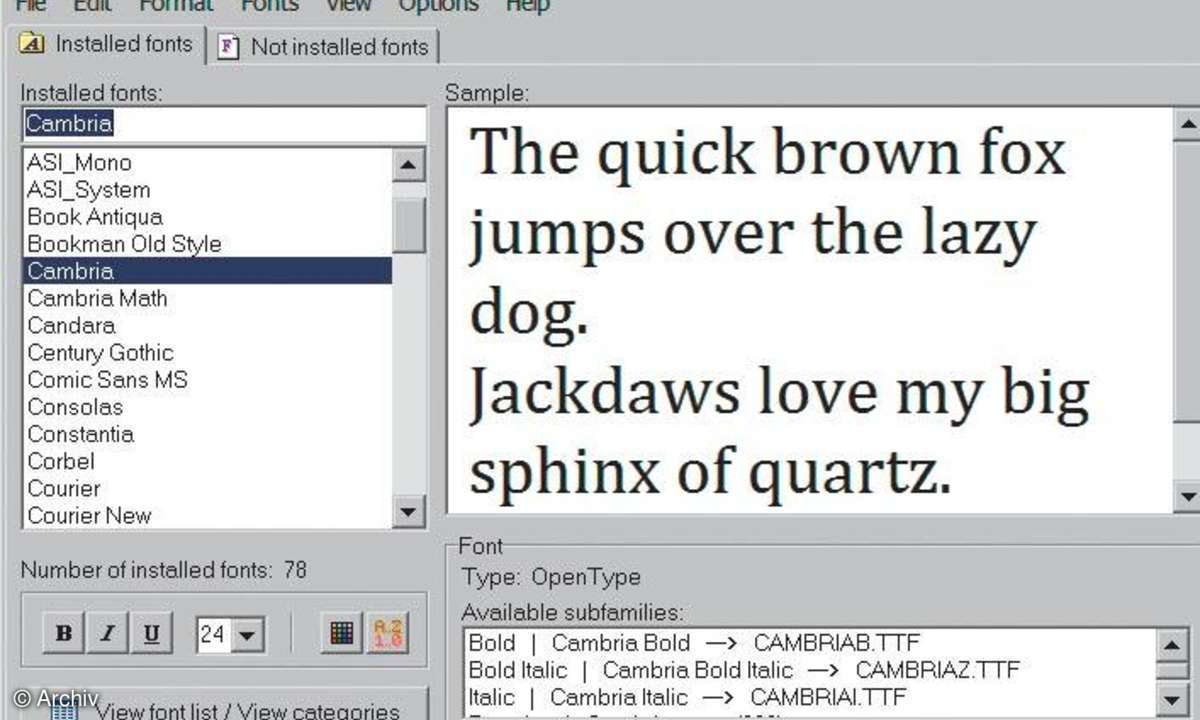The height and width of the screenshot is (720, 1200).
Task: Open the font size 24 dropdown
Action: coord(249,634)
